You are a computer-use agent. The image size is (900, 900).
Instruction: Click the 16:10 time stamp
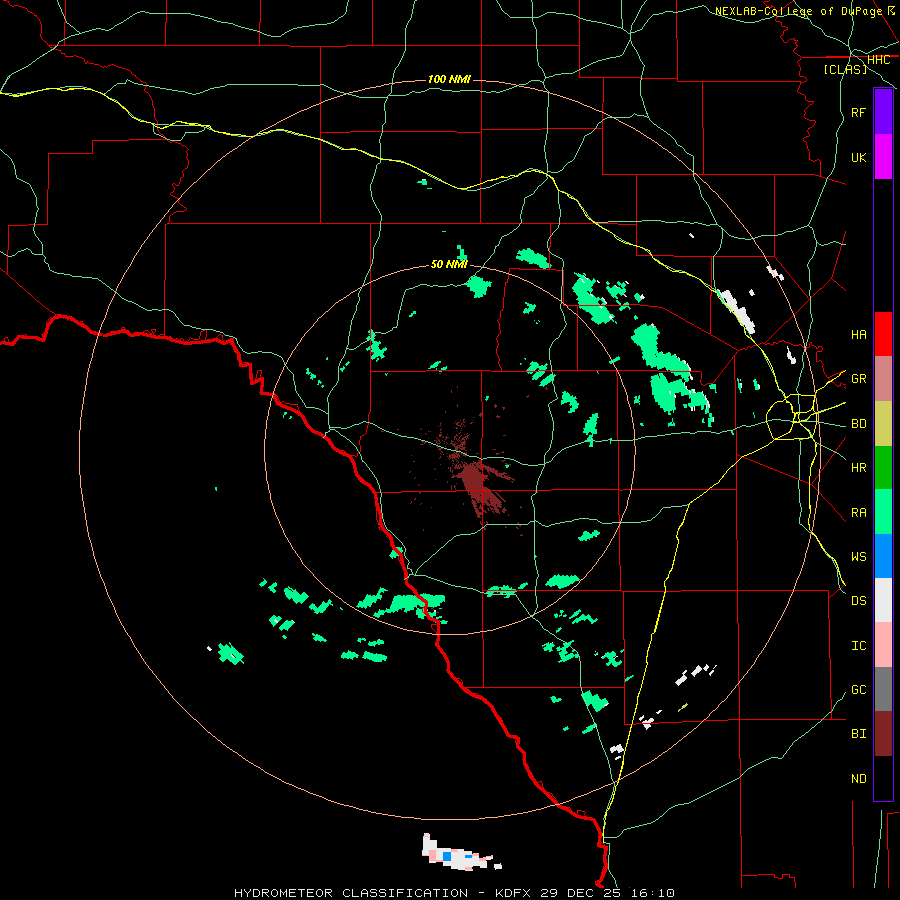653,893
